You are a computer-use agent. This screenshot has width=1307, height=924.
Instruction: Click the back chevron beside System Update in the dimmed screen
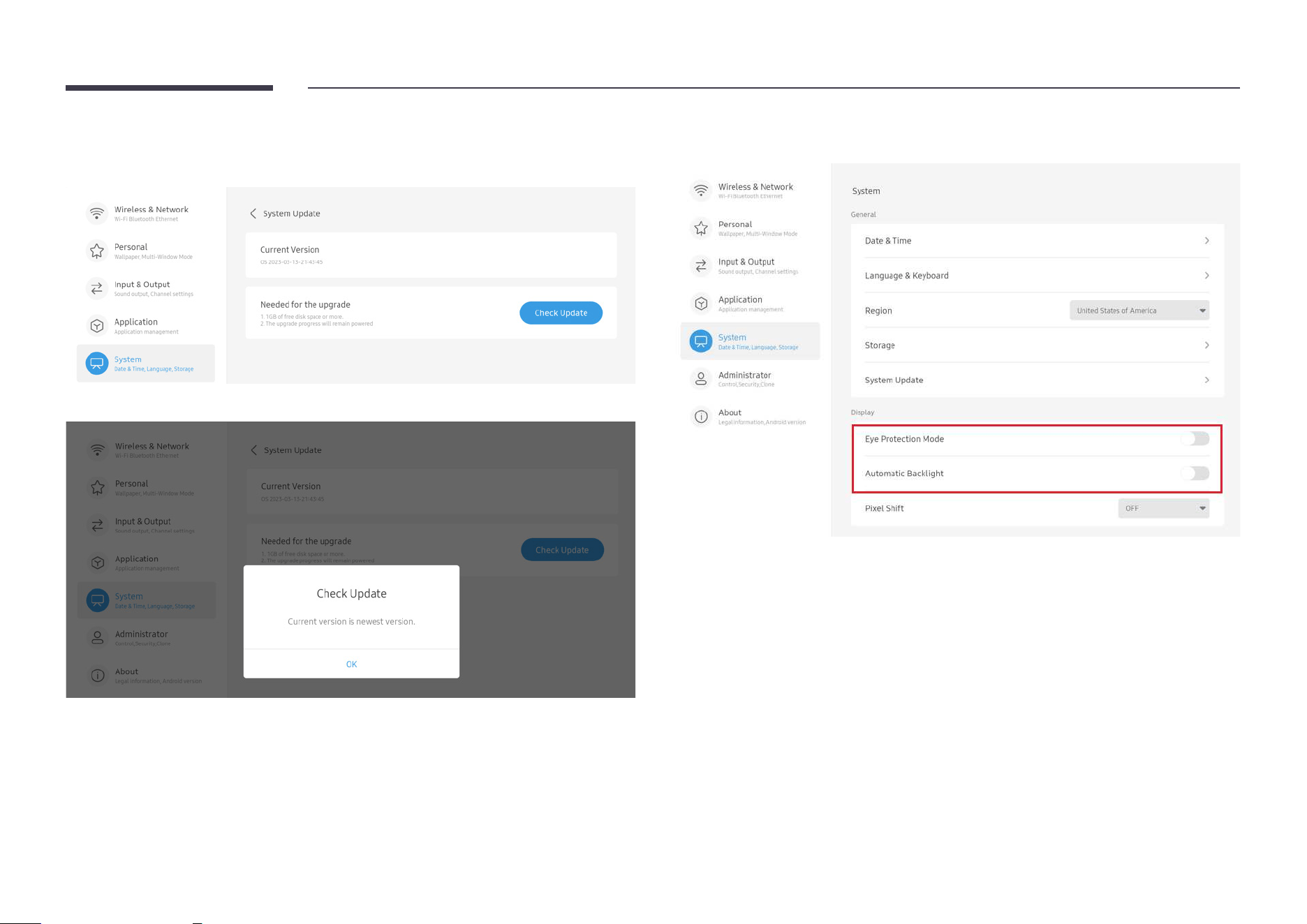pyautogui.click(x=253, y=450)
